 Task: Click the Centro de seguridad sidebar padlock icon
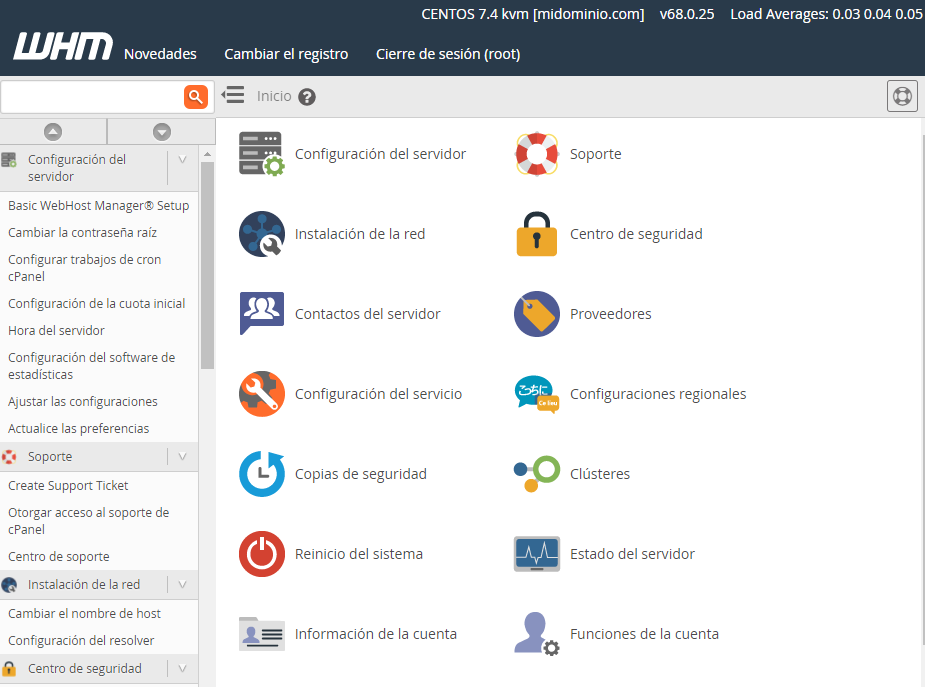[x=9, y=669]
